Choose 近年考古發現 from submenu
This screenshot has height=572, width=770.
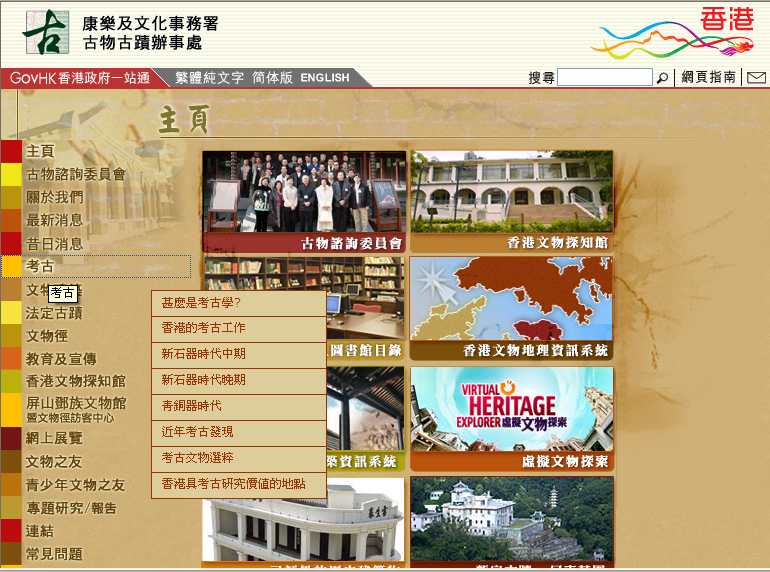click(239, 432)
